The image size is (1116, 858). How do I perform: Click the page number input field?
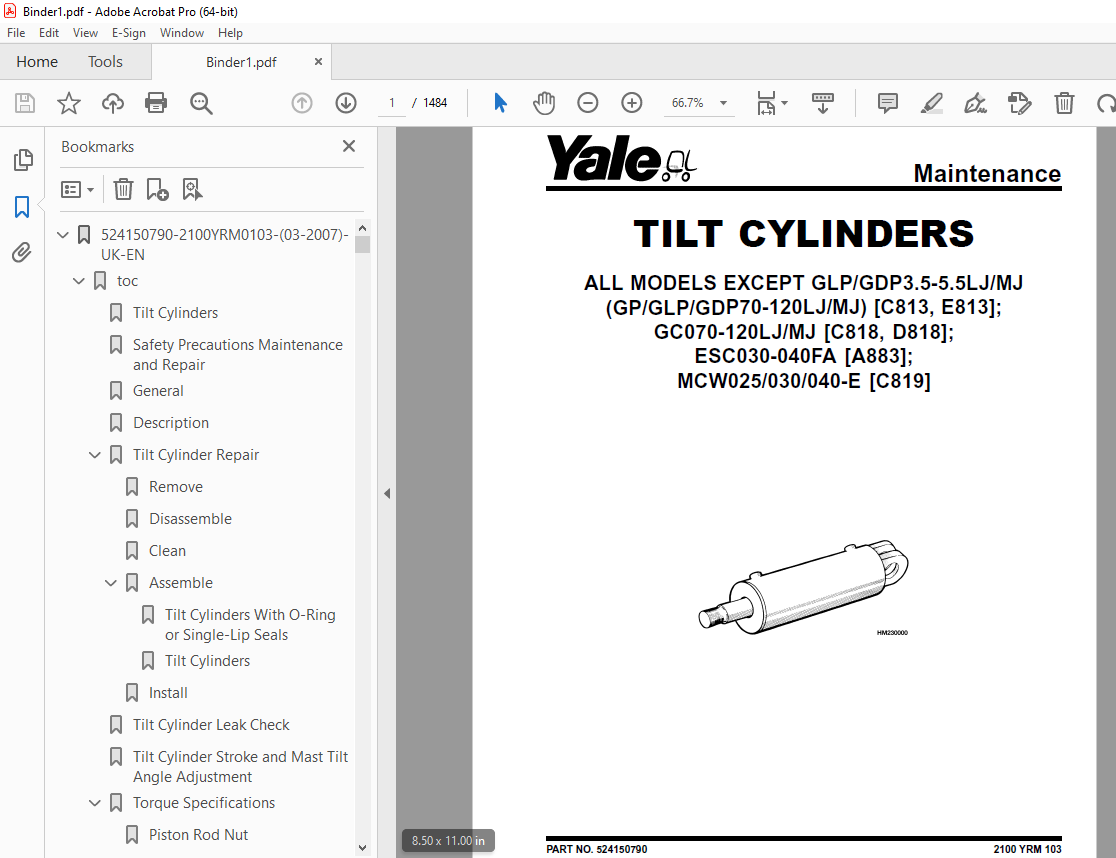click(x=391, y=103)
